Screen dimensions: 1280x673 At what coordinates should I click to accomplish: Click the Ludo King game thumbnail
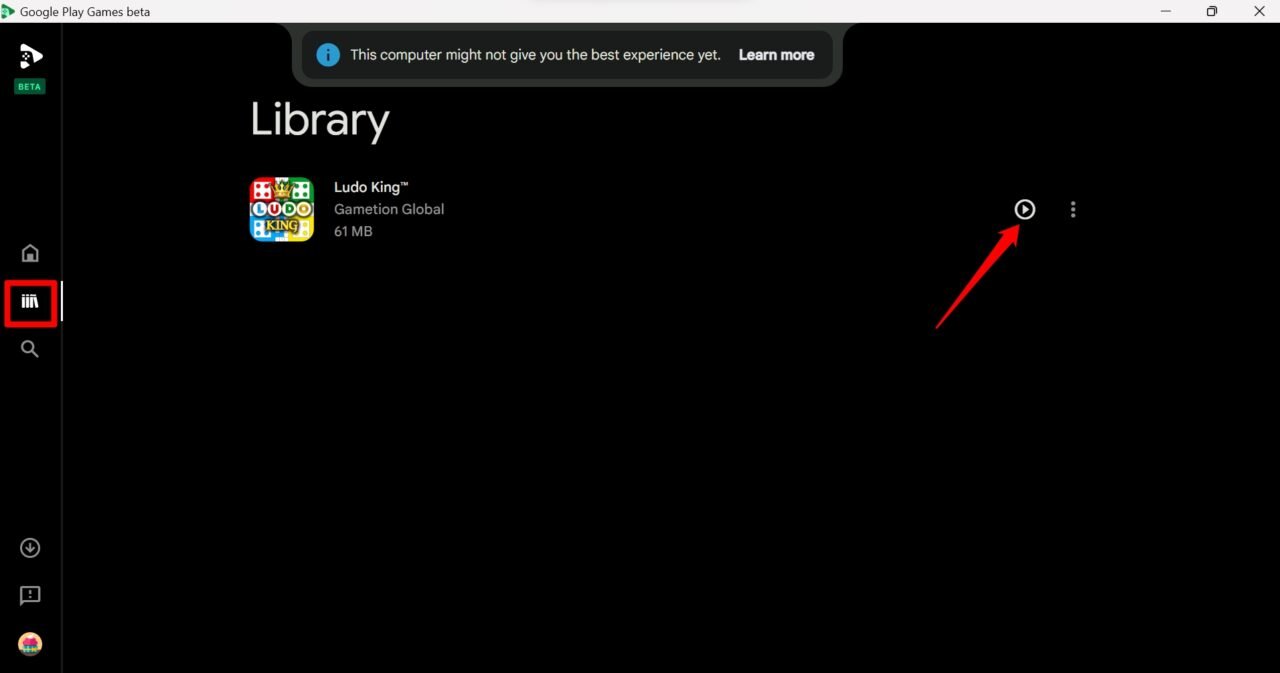281,209
